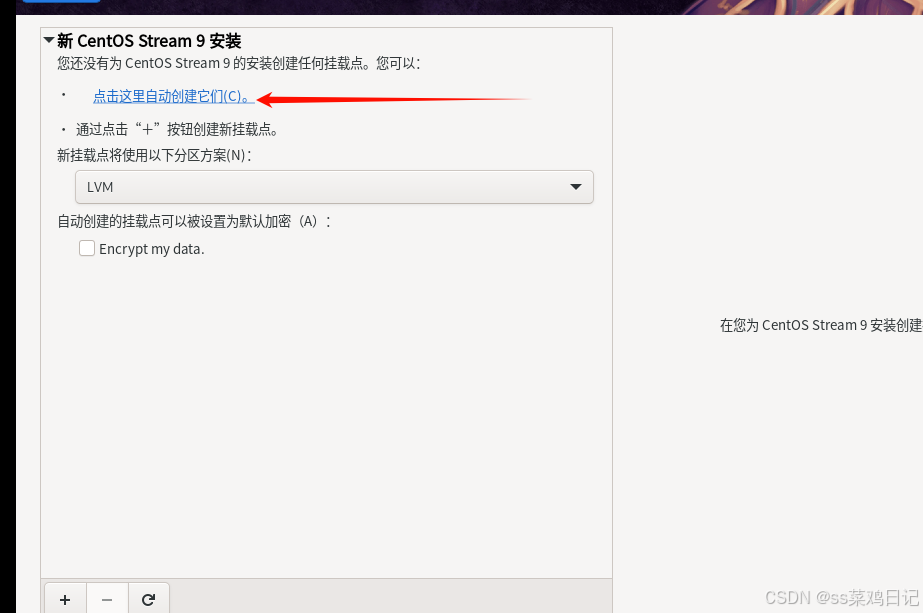Click the dropdown arrow beside LVM
Viewport: 923px width, 613px height.
(576, 187)
